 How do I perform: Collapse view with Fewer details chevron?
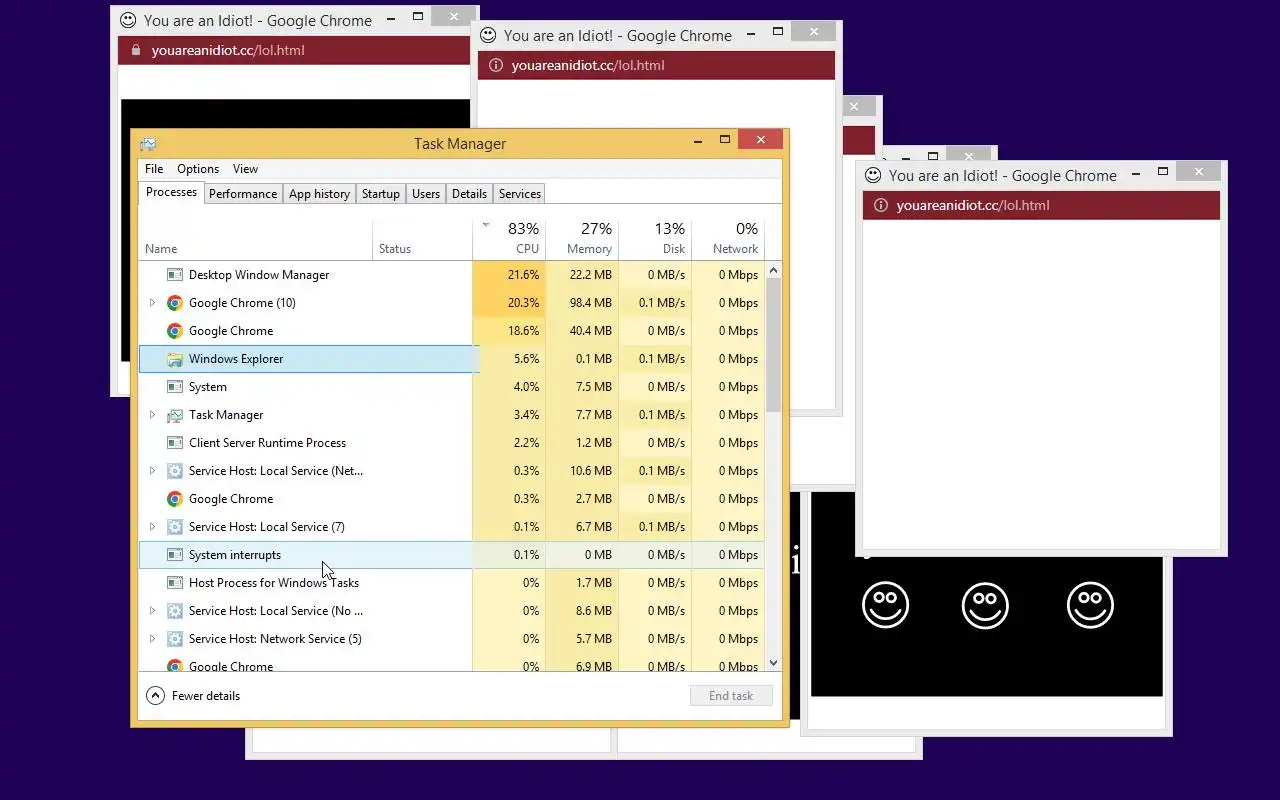[155, 696]
